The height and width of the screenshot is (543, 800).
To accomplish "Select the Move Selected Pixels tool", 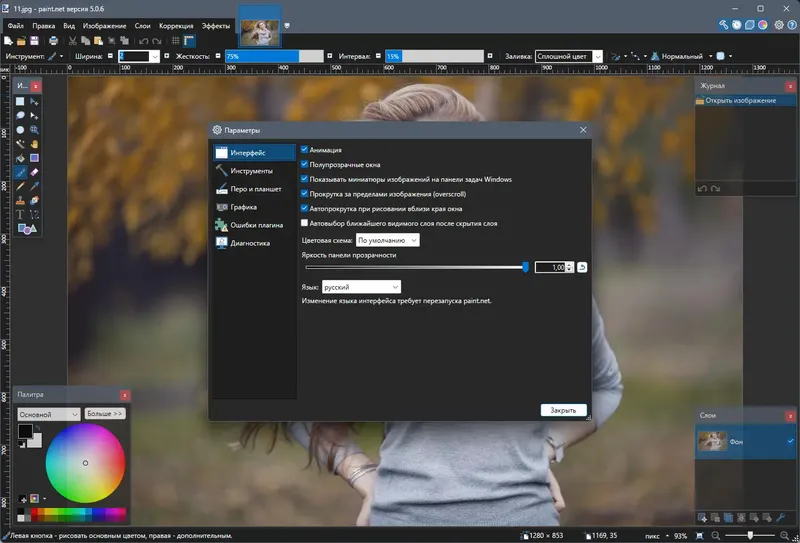I will (34, 102).
